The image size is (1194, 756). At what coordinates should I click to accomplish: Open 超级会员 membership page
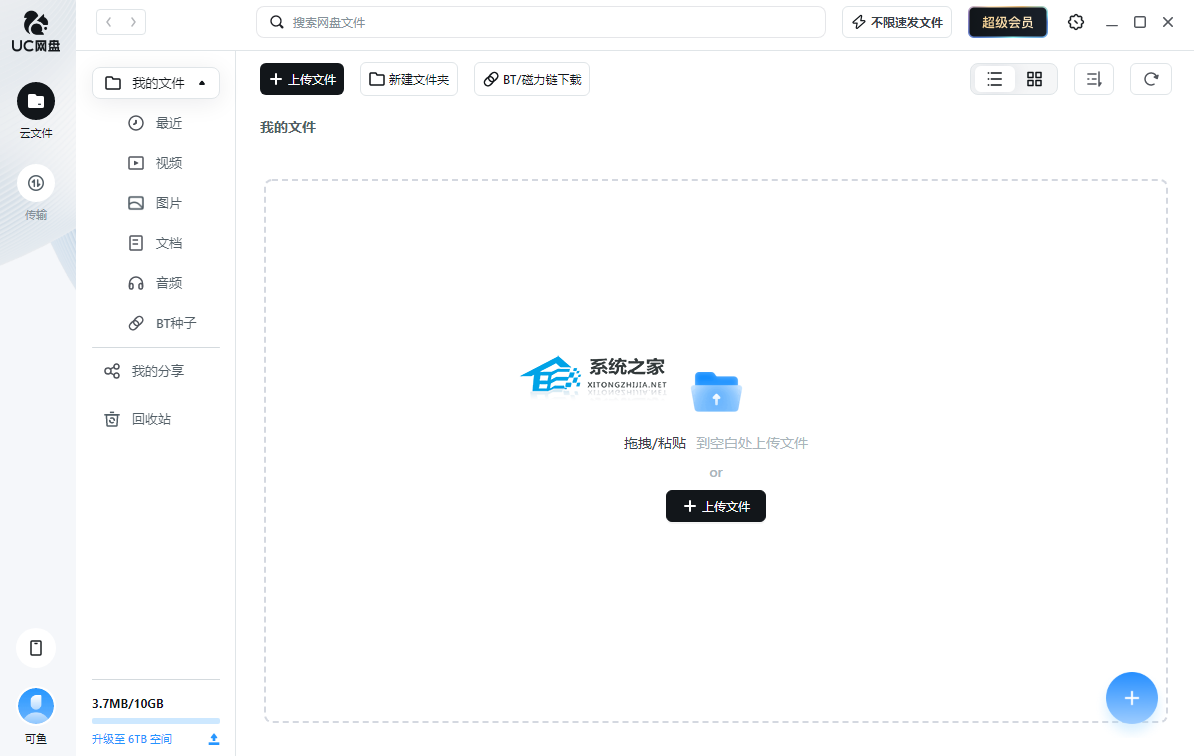tap(1007, 22)
